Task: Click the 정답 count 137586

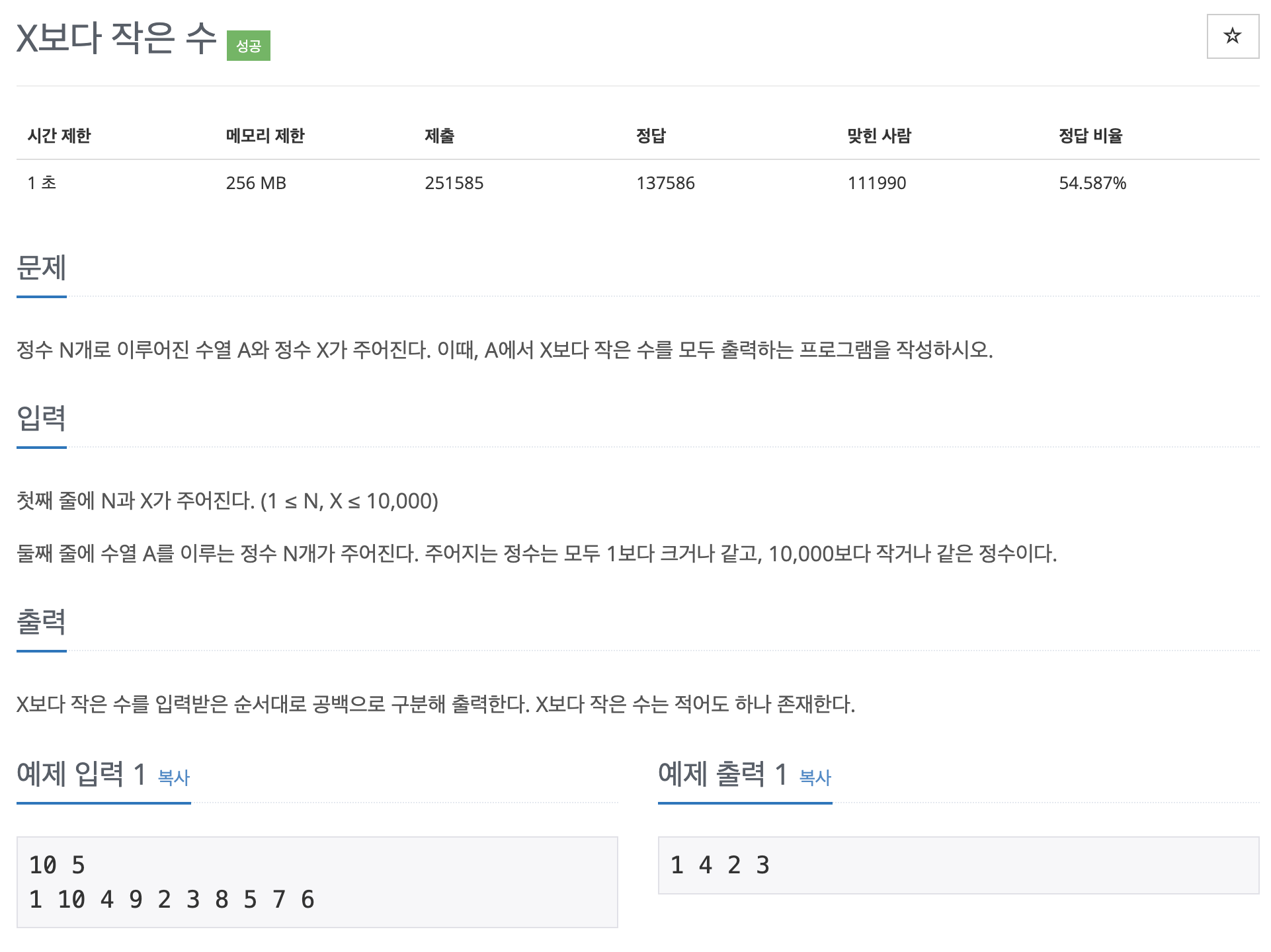Action: (x=665, y=183)
